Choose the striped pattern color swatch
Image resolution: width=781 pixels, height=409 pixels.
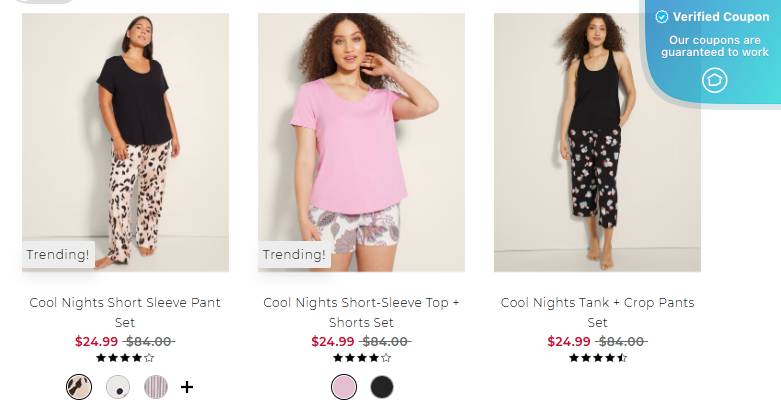[x=156, y=386]
